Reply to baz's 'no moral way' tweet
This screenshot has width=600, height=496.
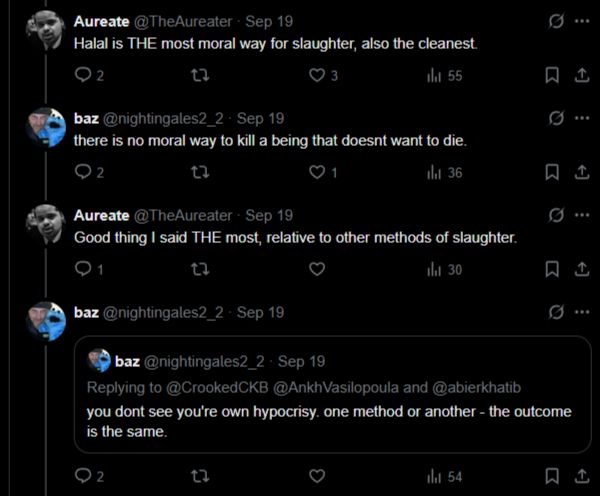(83, 172)
